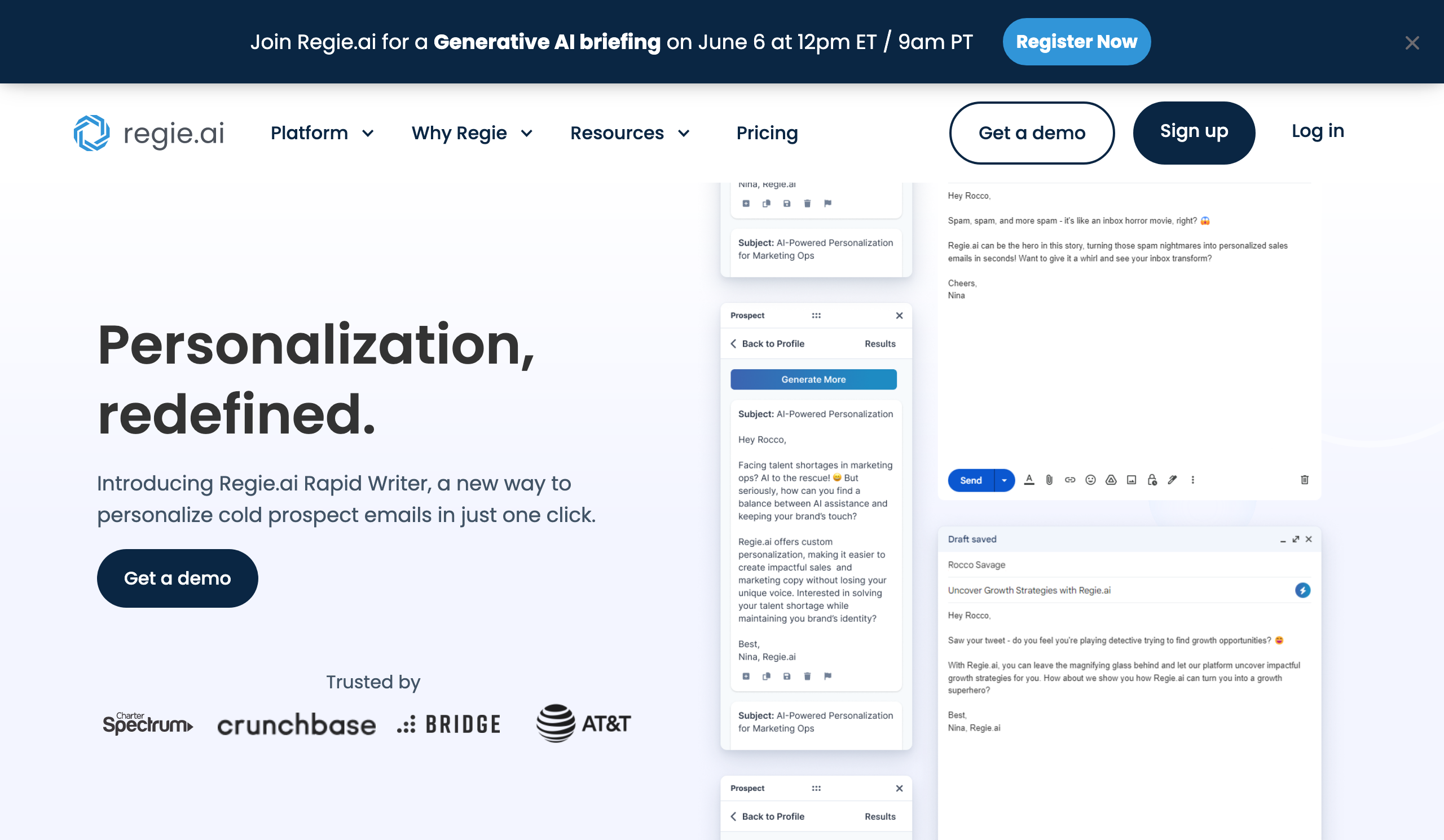Click the pop-out arrow icon on Draft saved window
Image resolution: width=1444 pixels, height=840 pixels.
click(1296, 539)
